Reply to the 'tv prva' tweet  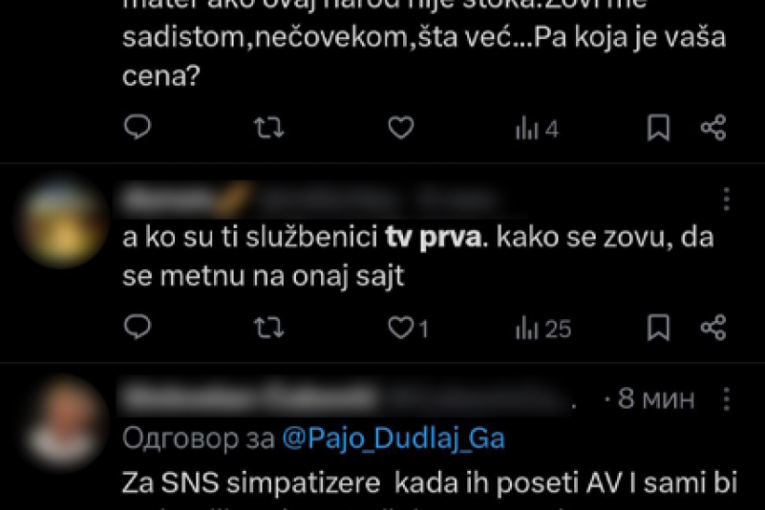tap(138, 326)
